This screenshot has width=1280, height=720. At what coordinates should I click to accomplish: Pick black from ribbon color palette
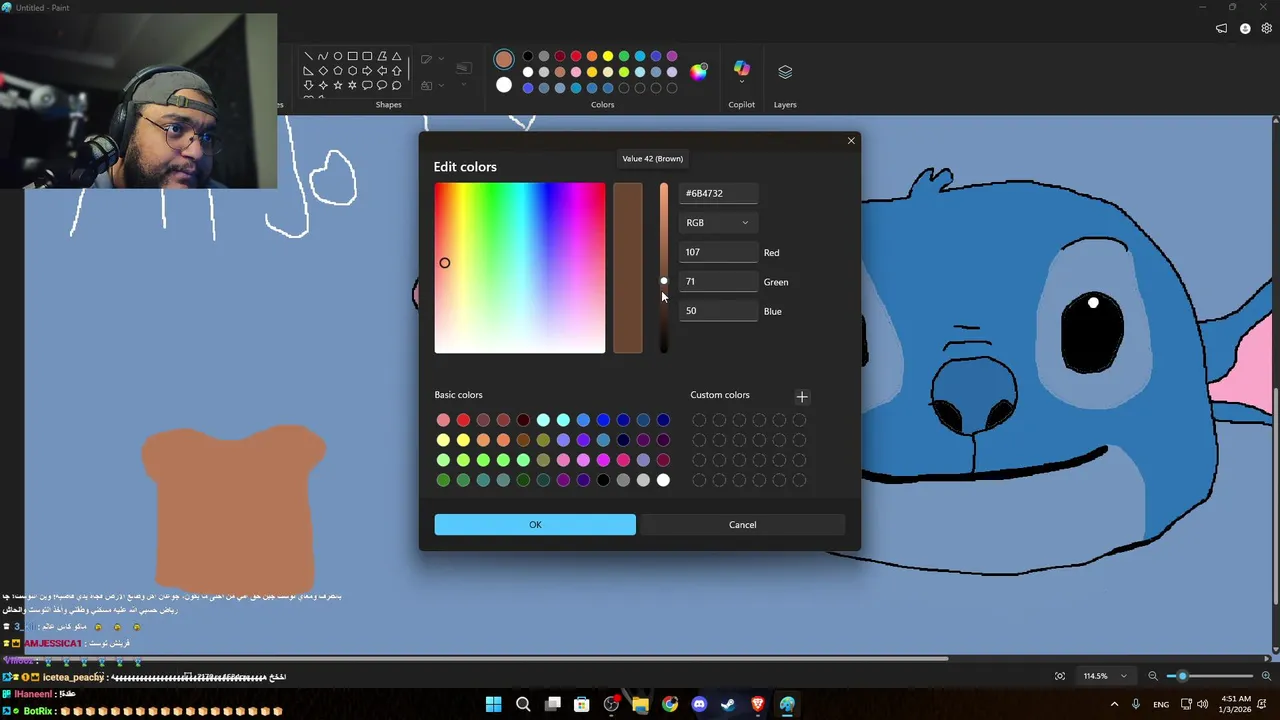pos(528,56)
